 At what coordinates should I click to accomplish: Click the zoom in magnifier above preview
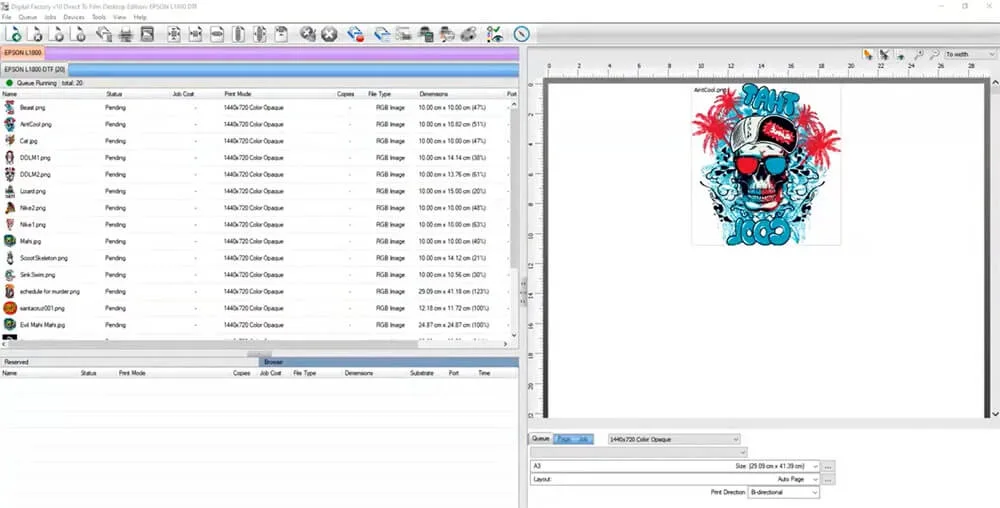(x=919, y=55)
